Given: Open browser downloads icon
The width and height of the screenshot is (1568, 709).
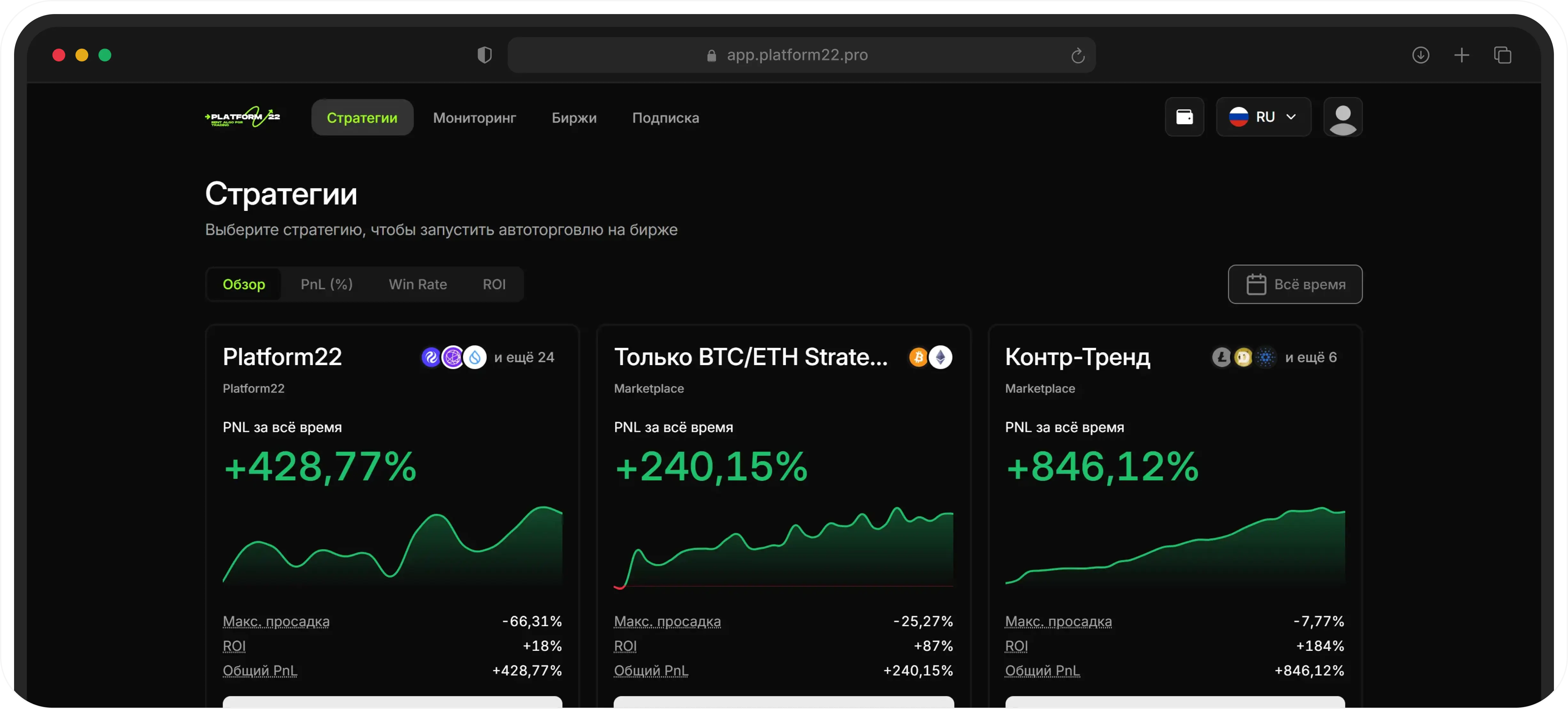Looking at the screenshot, I should pos(1420,55).
